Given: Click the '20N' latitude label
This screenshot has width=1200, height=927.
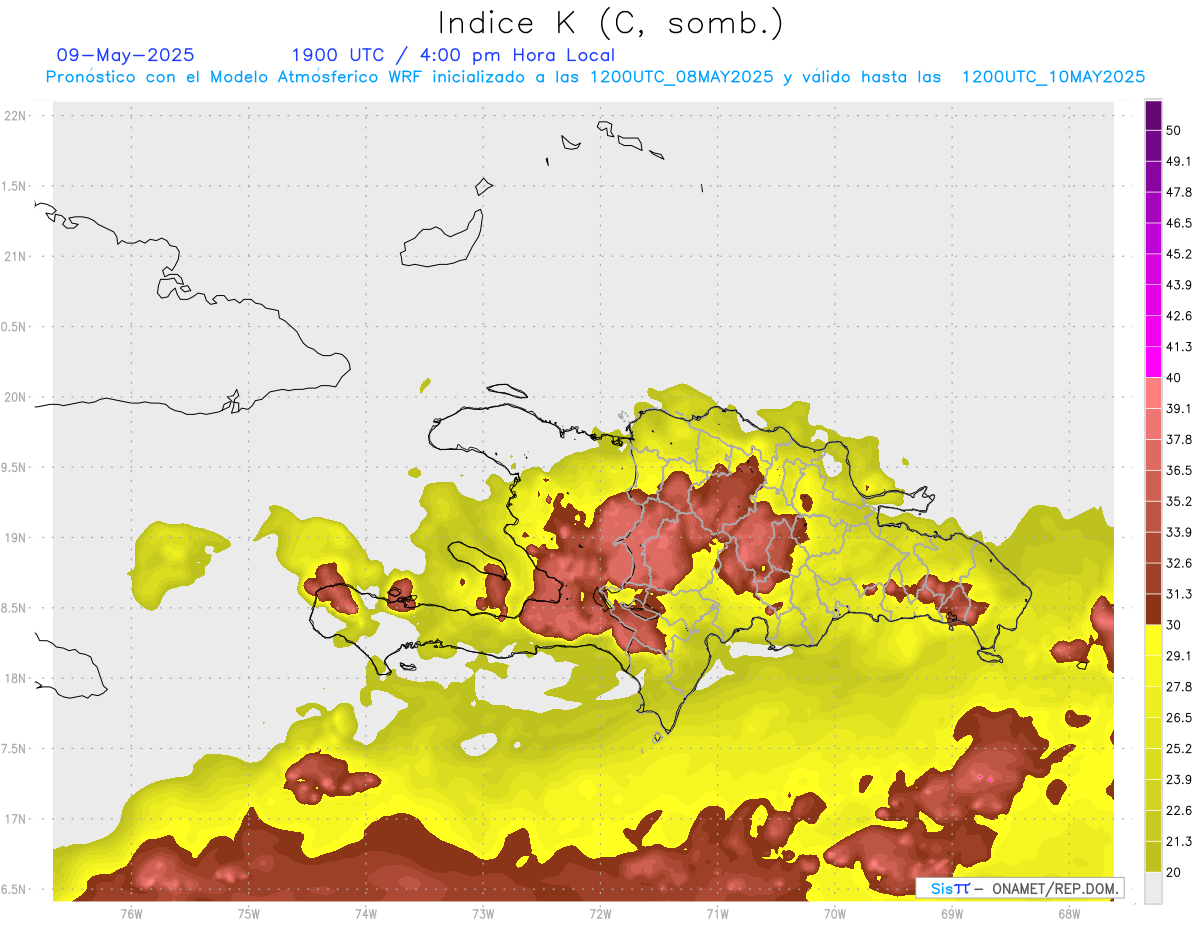Looking at the screenshot, I should (16, 397).
